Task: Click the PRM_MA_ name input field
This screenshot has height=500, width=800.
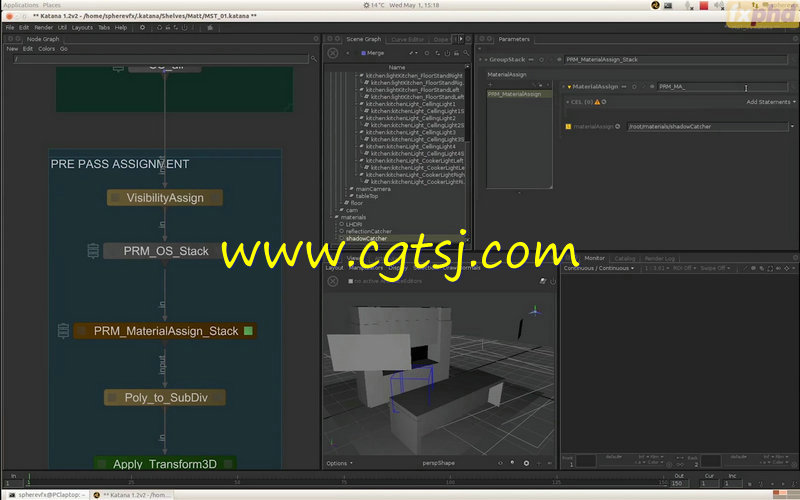Action: coord(722,87)
